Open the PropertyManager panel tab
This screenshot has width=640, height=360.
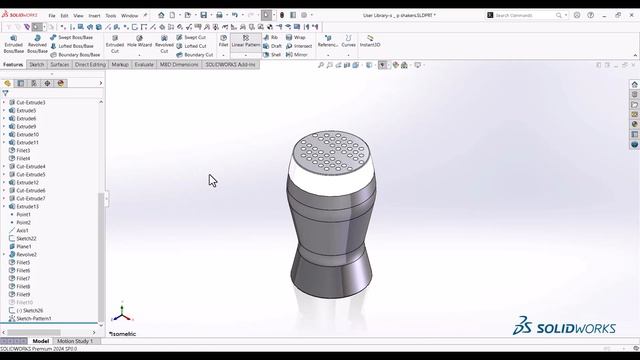point(21,83)
